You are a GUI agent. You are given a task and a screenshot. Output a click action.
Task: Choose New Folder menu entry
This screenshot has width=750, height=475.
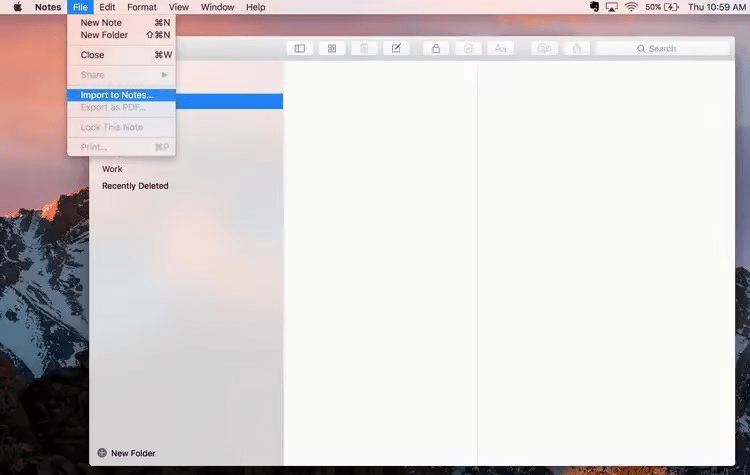(x=121, y=35)
